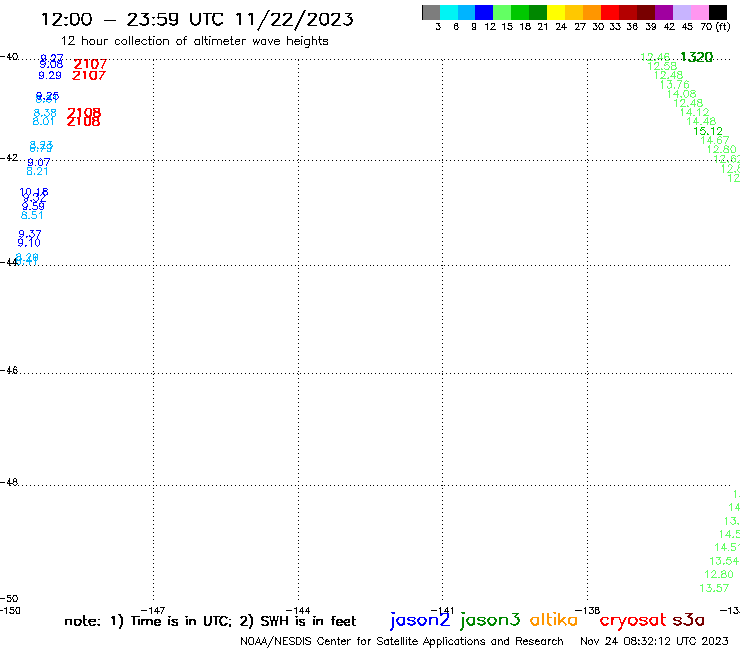Select the 14.08 wave height reading
This screenshot has width=740, height=650.
point(681,94)
